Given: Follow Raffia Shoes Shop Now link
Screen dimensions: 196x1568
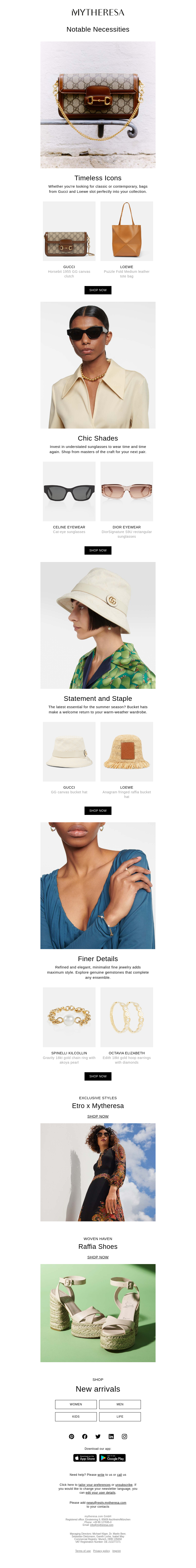Looking at the screenshot, I should click(x=98, y=1257).
